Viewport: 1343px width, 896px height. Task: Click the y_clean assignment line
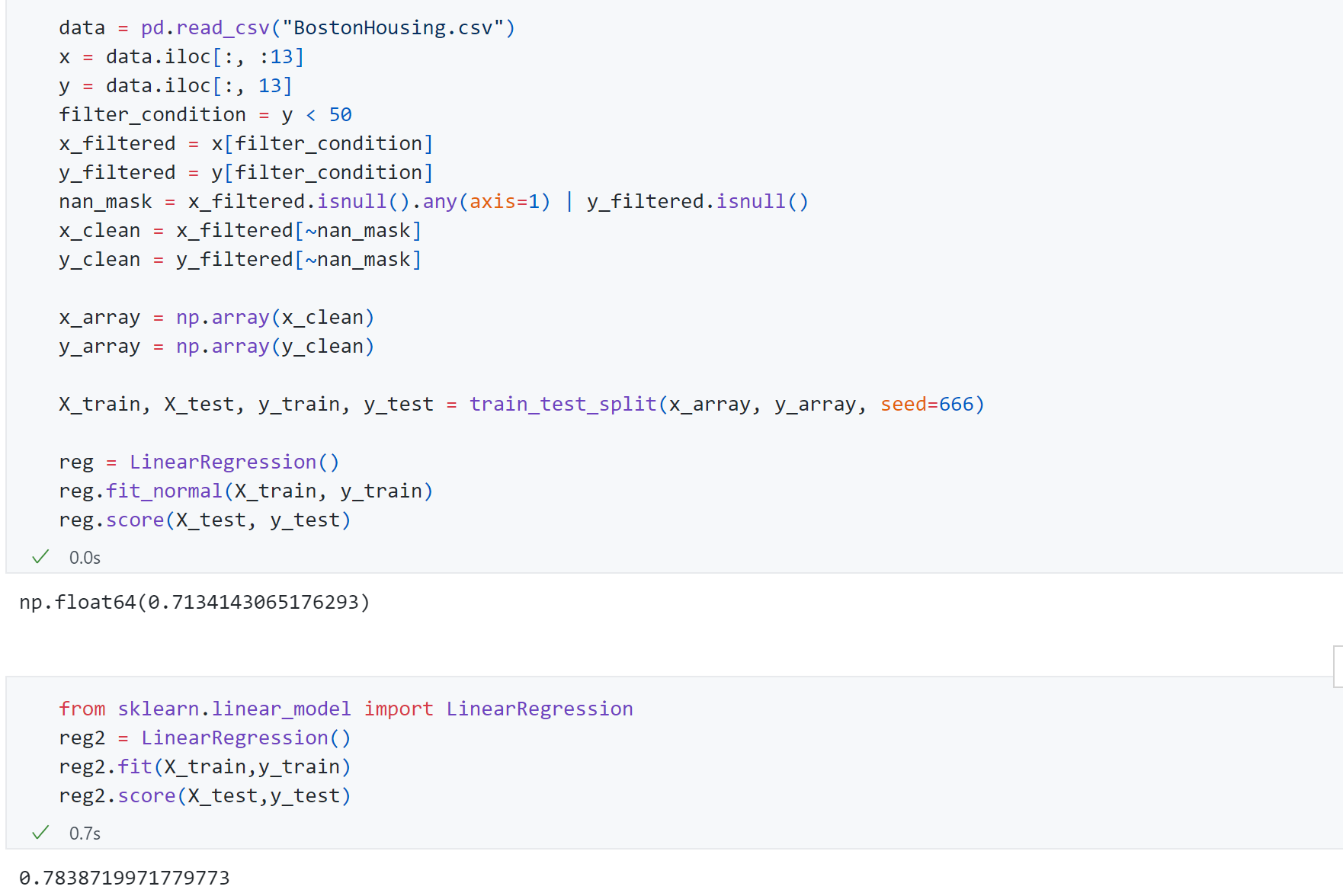click(x=240, y=260)
